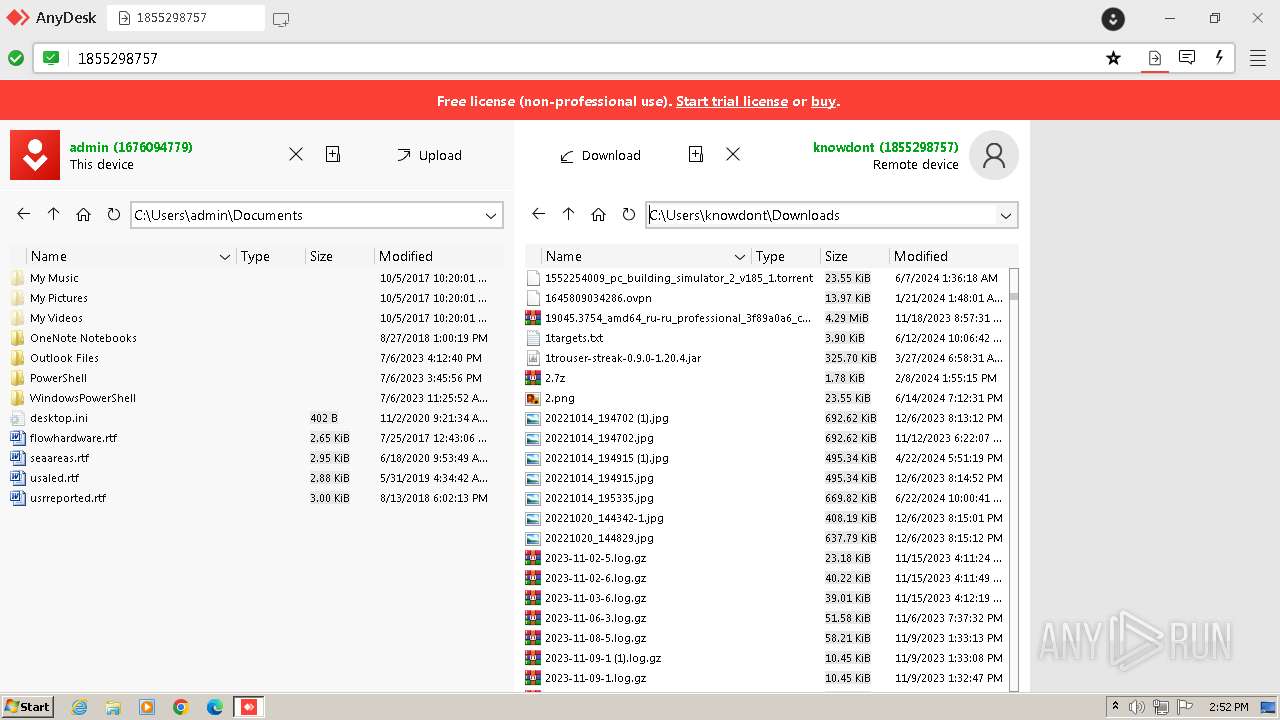Go to home folder in remote panel

599,214
